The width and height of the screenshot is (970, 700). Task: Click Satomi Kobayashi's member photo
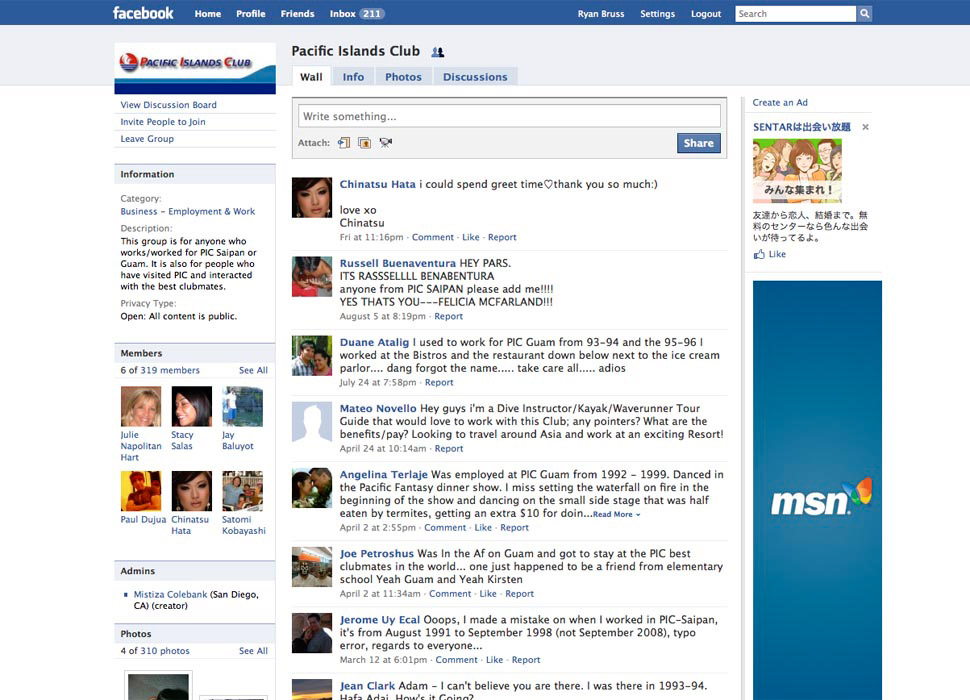pyautogui.click(x=242, y=491)
